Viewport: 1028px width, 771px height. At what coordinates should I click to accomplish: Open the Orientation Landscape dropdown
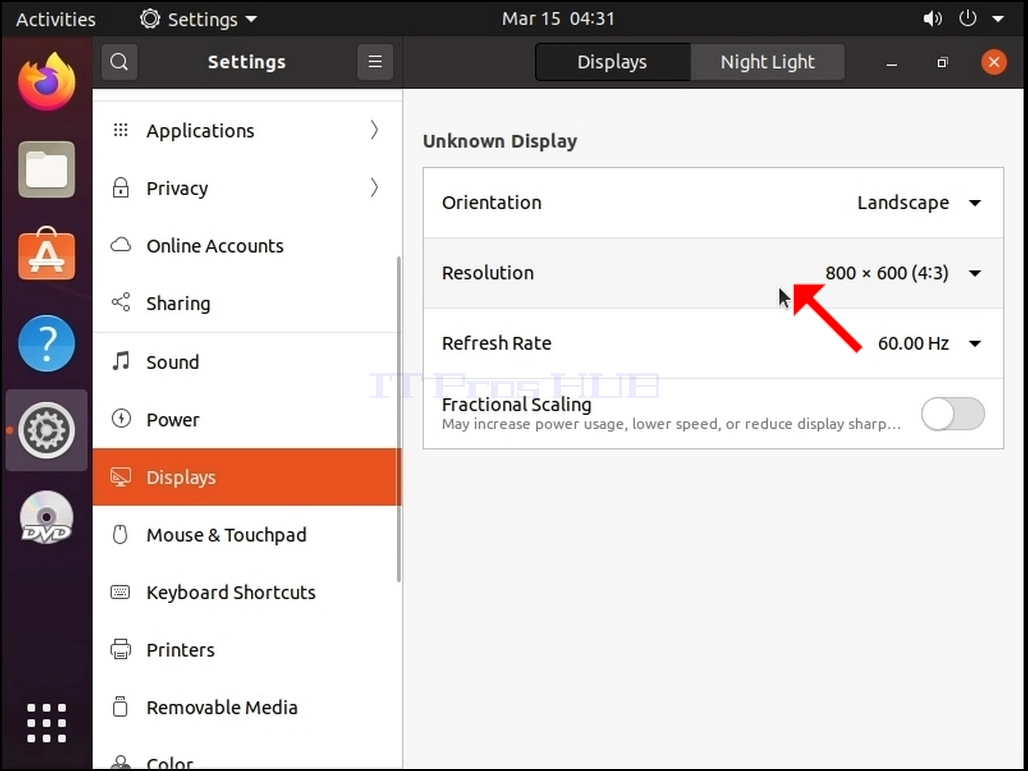tap(919, 203)
